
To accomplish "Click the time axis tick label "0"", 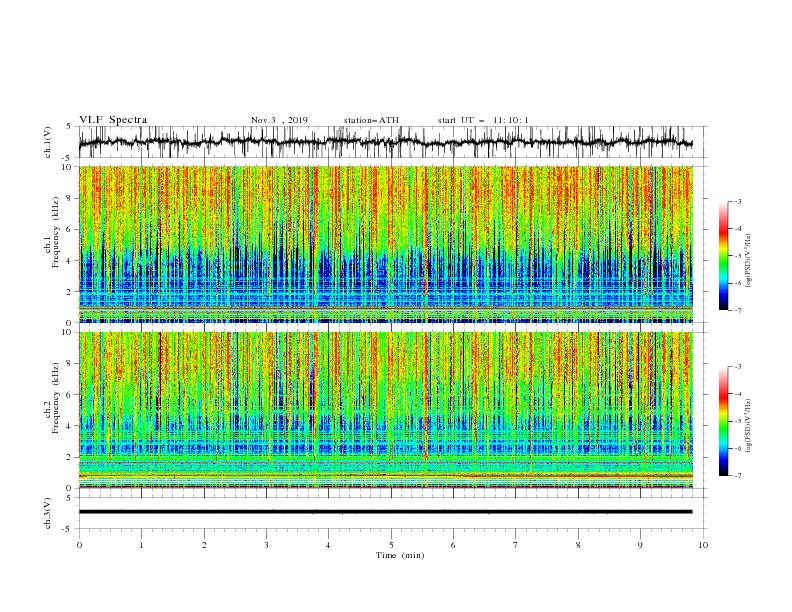I will 79,545.
